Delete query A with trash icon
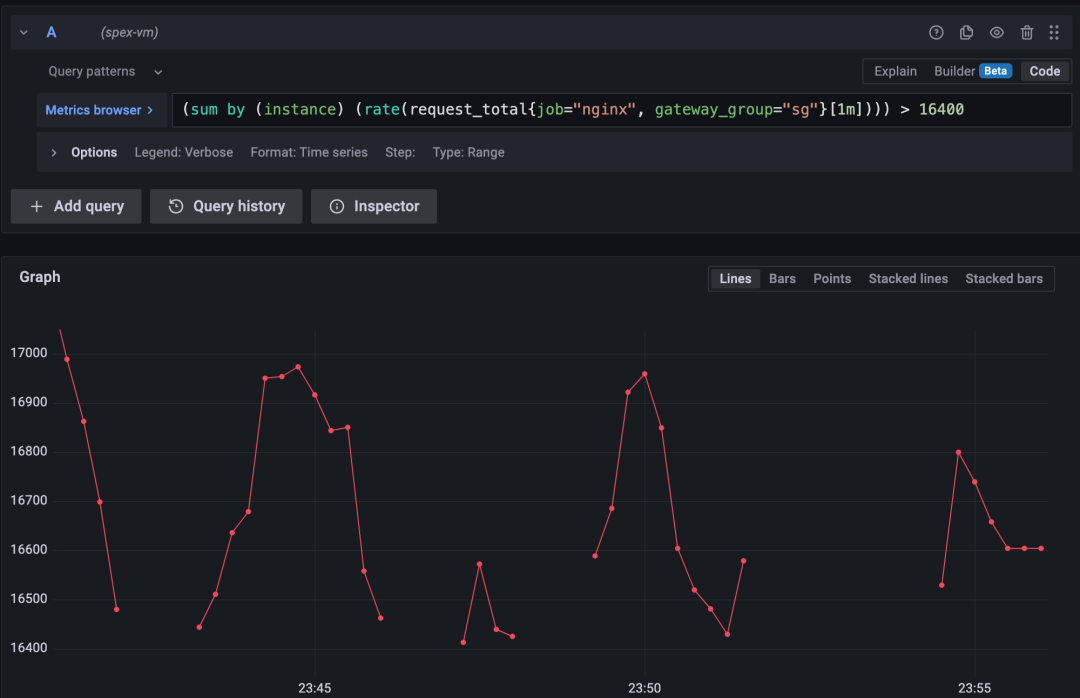Screen dimensions: 1080x698 pos(1027,32)
